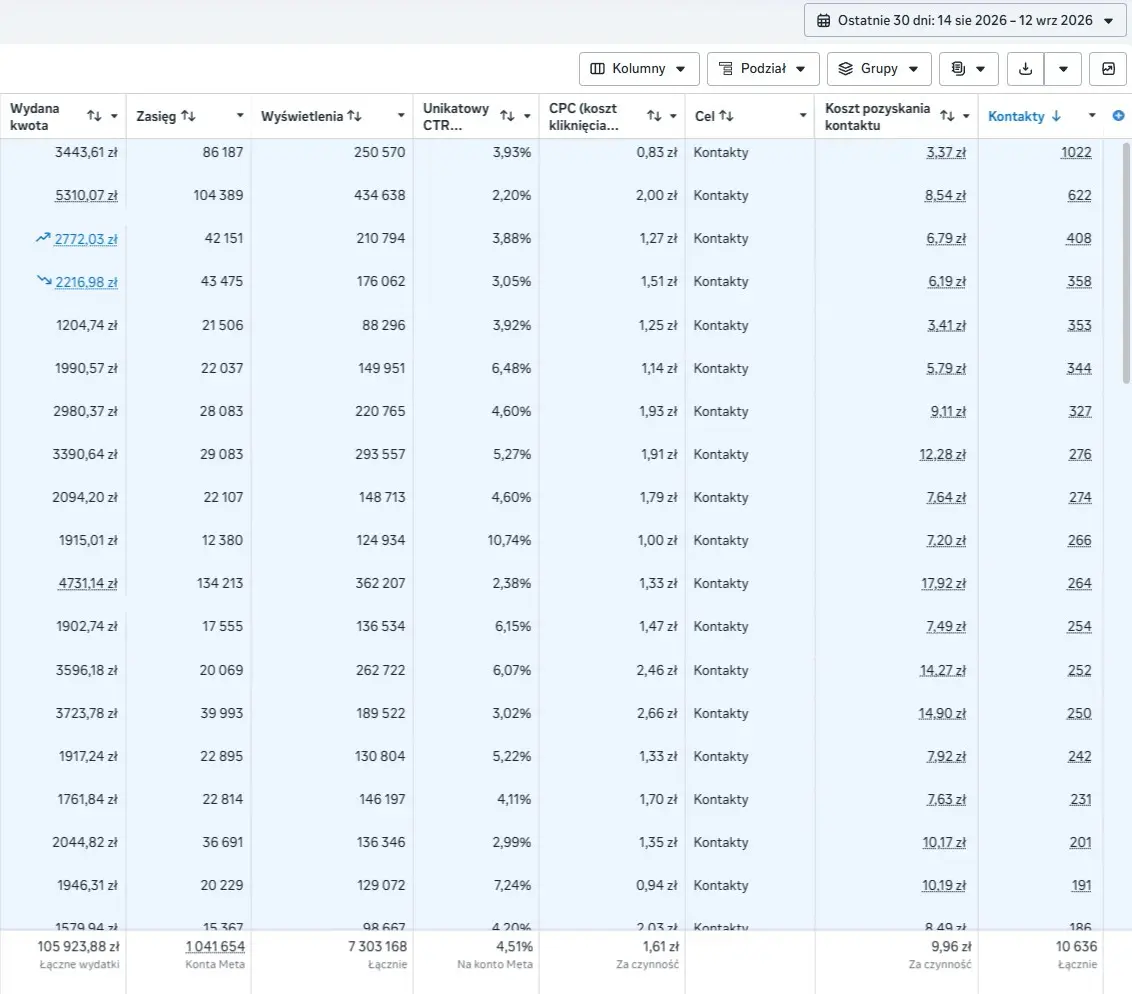Click the 1 041 654 total reach link
1132x994 pixels.
[215, 946]
